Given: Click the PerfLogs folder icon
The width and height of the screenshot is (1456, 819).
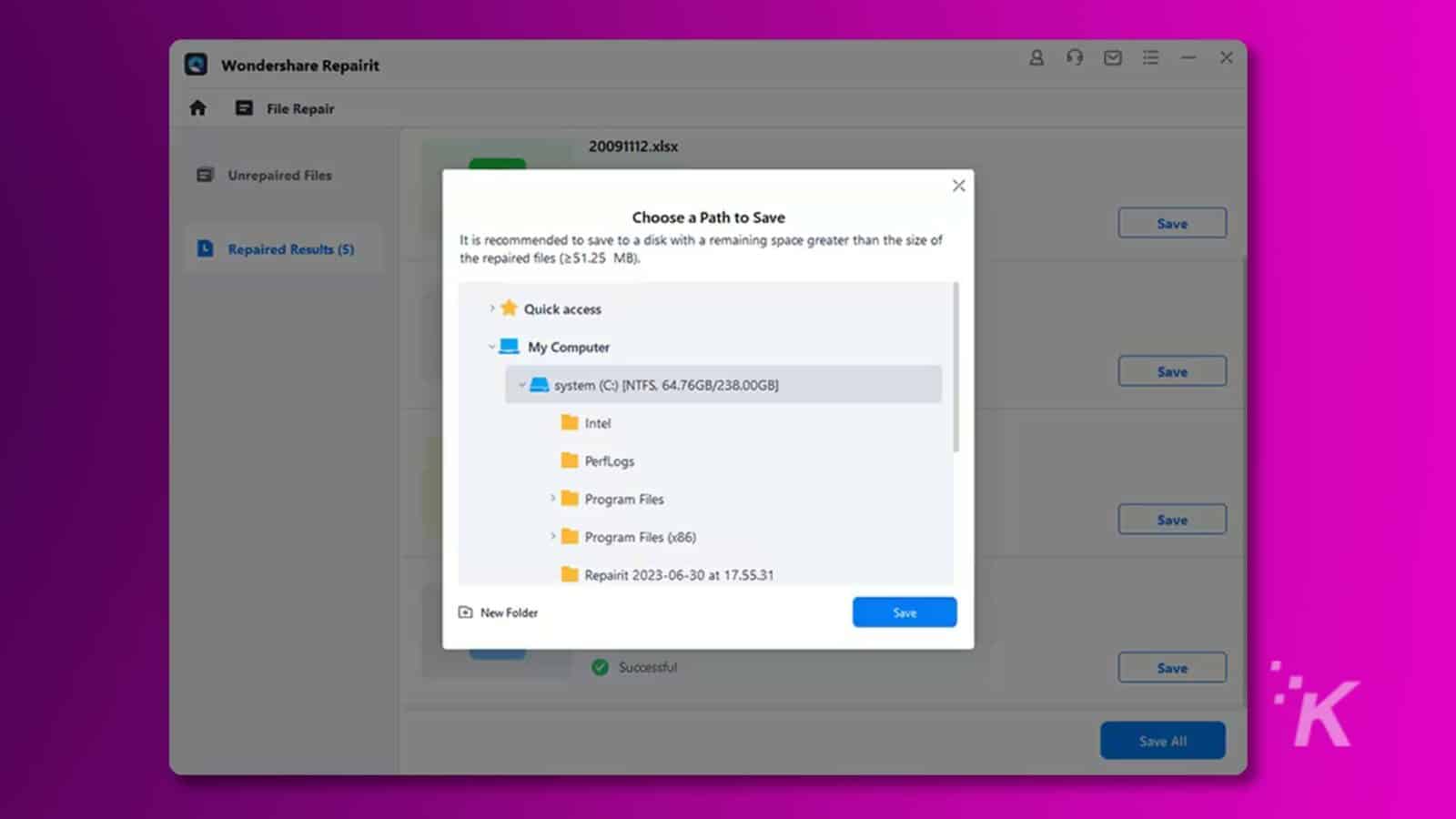Looking at the screenshot, I should (x=570, y=460).
